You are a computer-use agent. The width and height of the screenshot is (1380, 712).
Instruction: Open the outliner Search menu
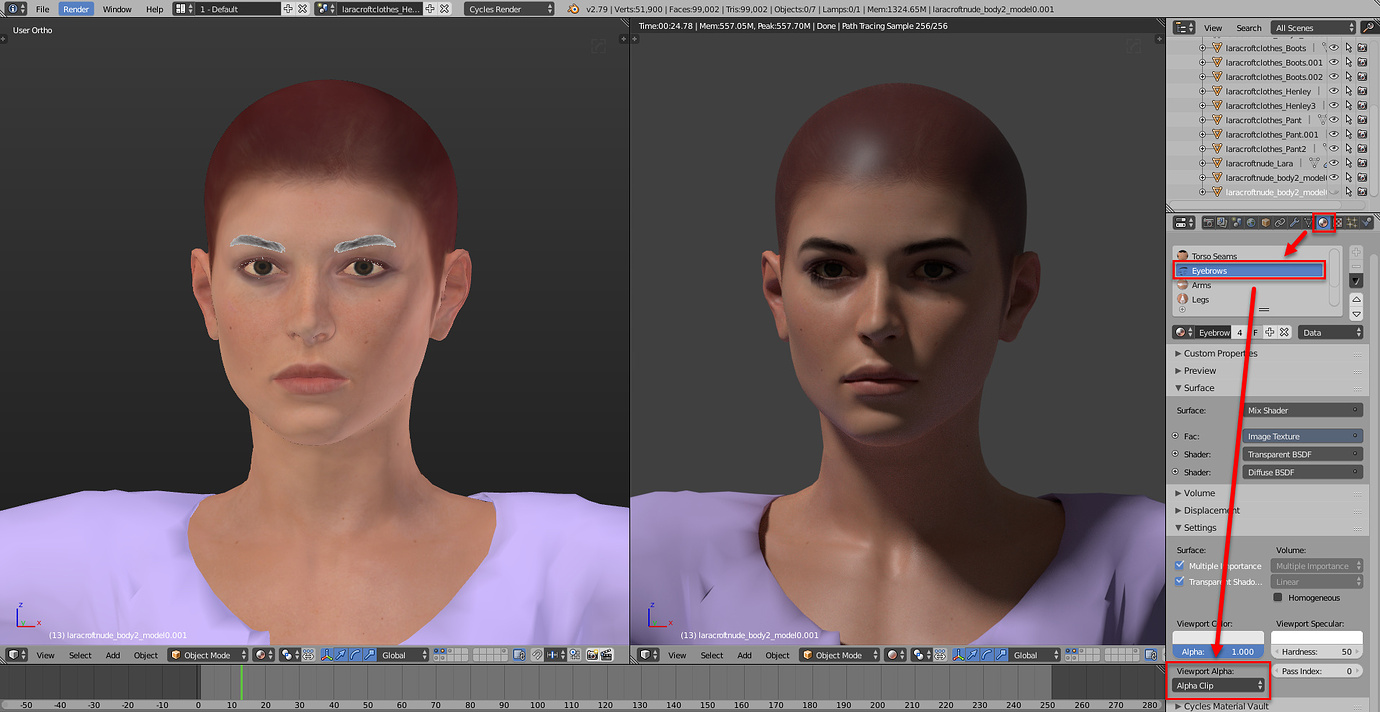click(1248, 27)
